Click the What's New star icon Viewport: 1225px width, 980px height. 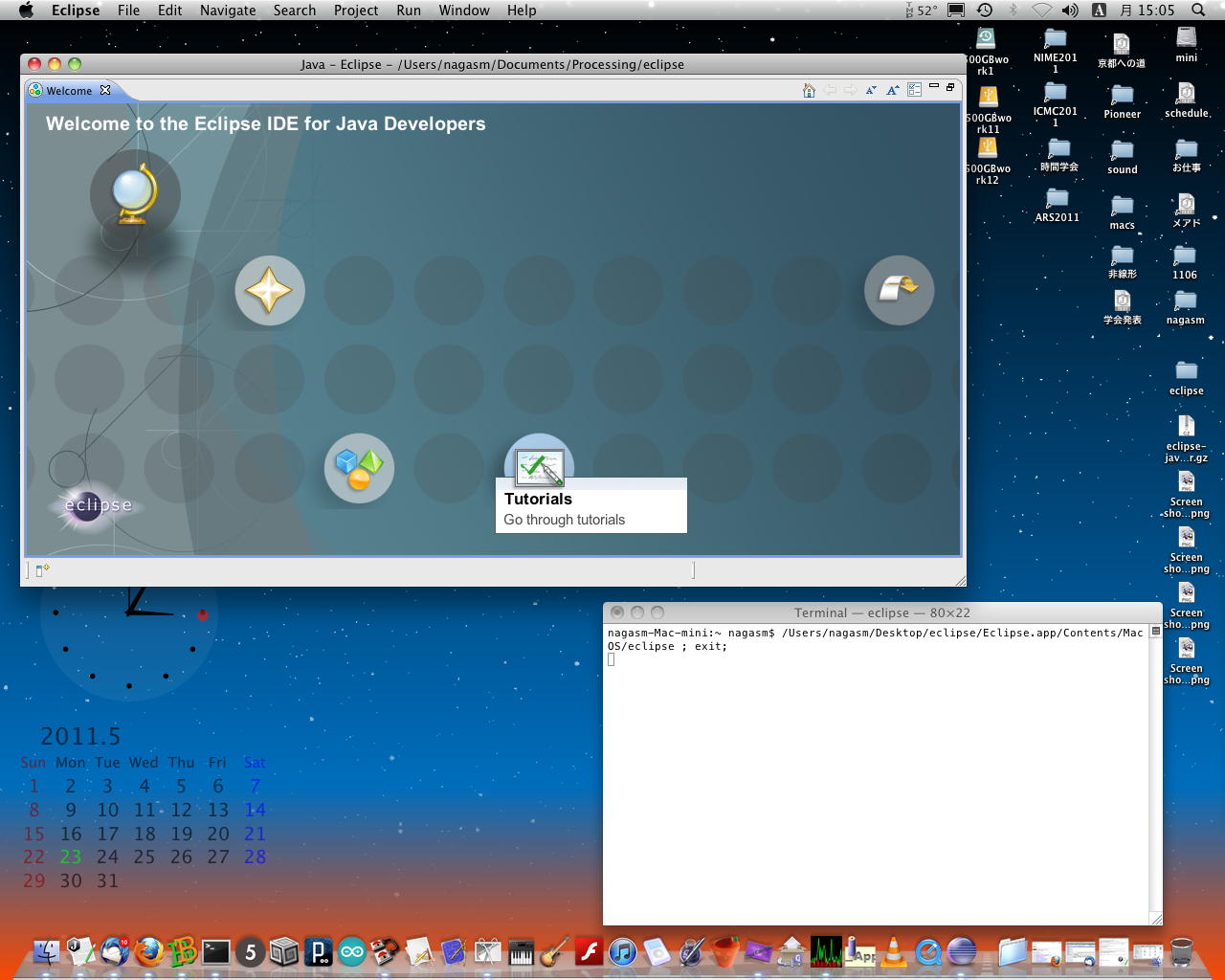(269, 291)
